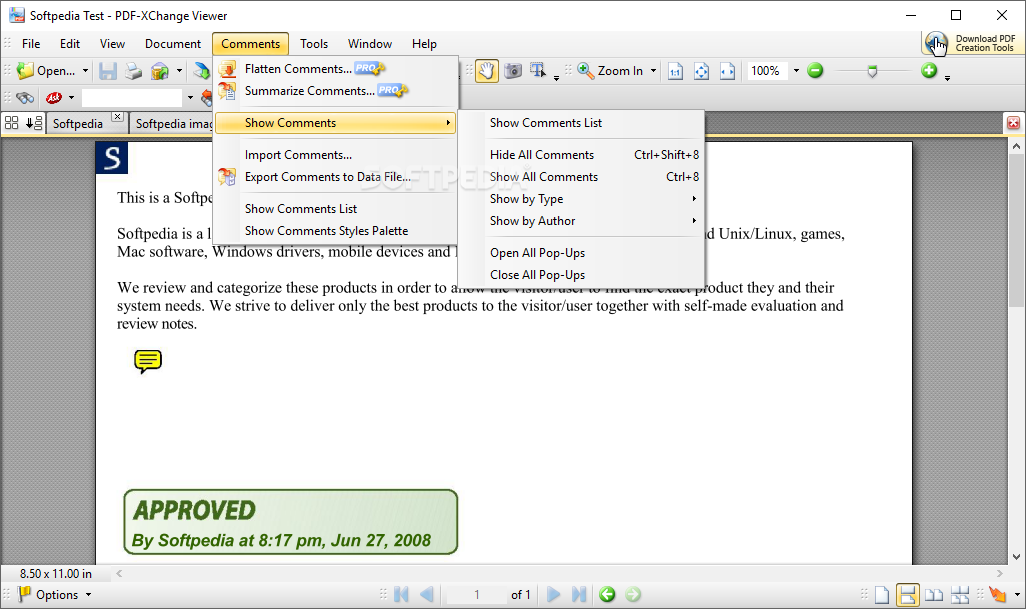Open the search box history dropdown
Image resolution: width=1026 pixels, height=609 pixels.
point(190,98)
